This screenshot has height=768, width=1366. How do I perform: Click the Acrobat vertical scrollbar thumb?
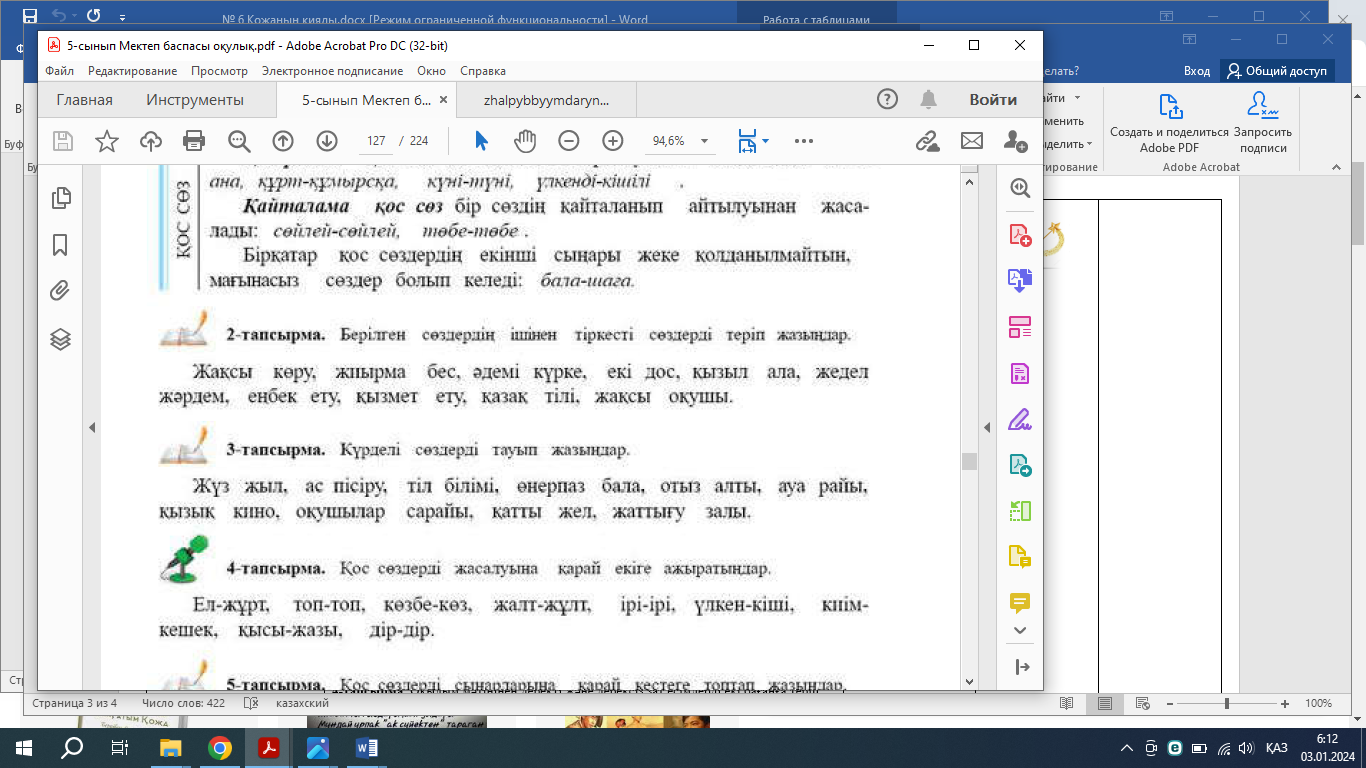click(969, 461)
